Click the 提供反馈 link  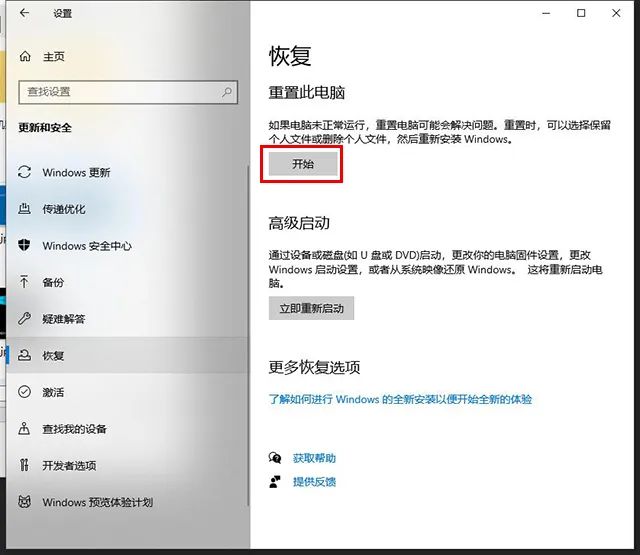point(314,482)
